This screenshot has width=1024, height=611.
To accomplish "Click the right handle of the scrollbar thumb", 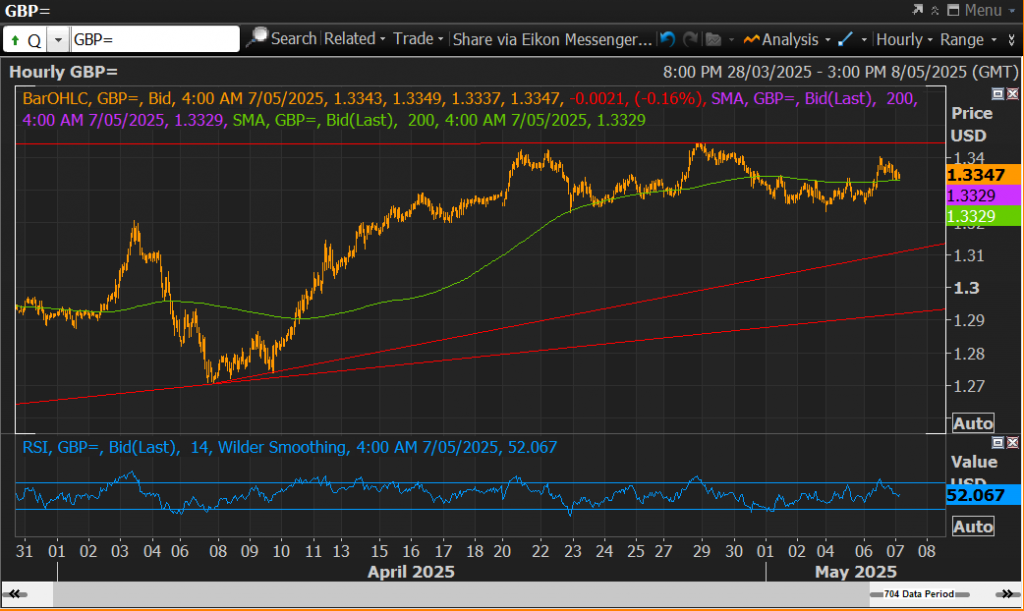I will click(x=963, y=594).
